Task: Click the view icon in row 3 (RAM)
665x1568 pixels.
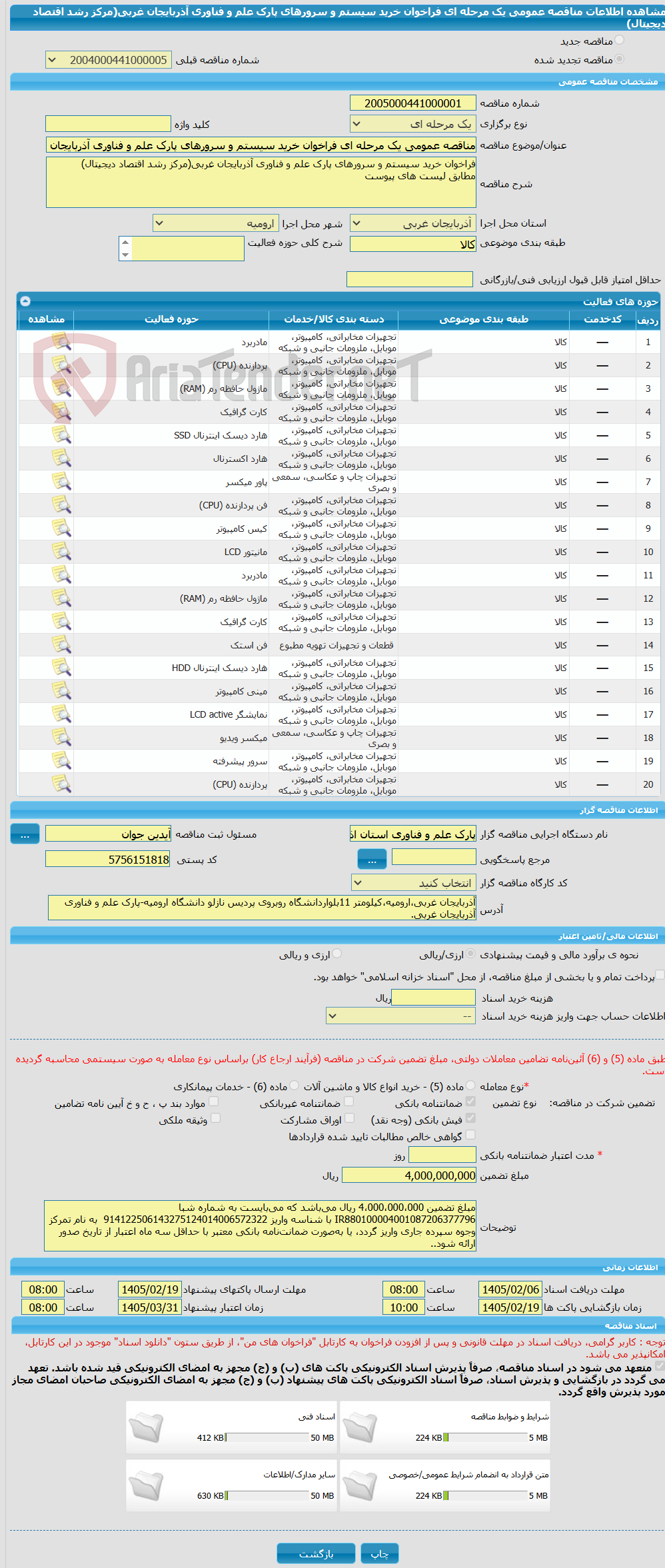Action: (x=61, y=389)
